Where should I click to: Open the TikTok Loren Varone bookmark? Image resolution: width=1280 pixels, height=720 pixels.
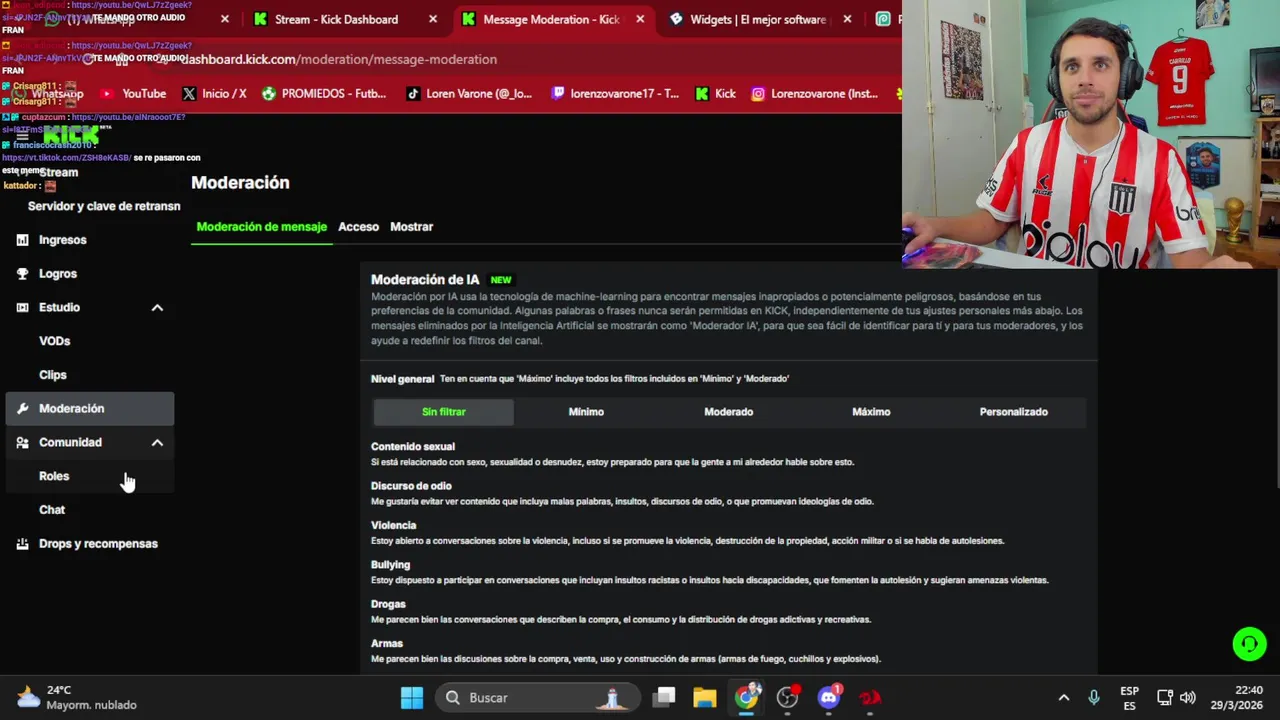tap(469, 94)
